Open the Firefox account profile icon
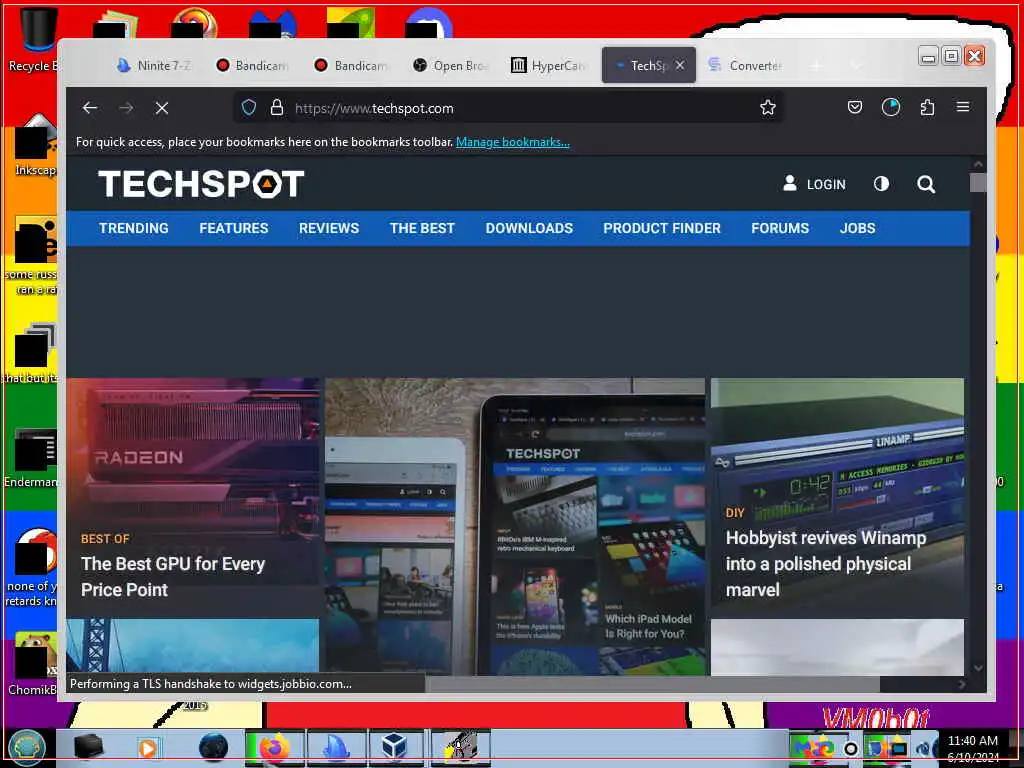1024x768 pixels. tap(891, 107)
